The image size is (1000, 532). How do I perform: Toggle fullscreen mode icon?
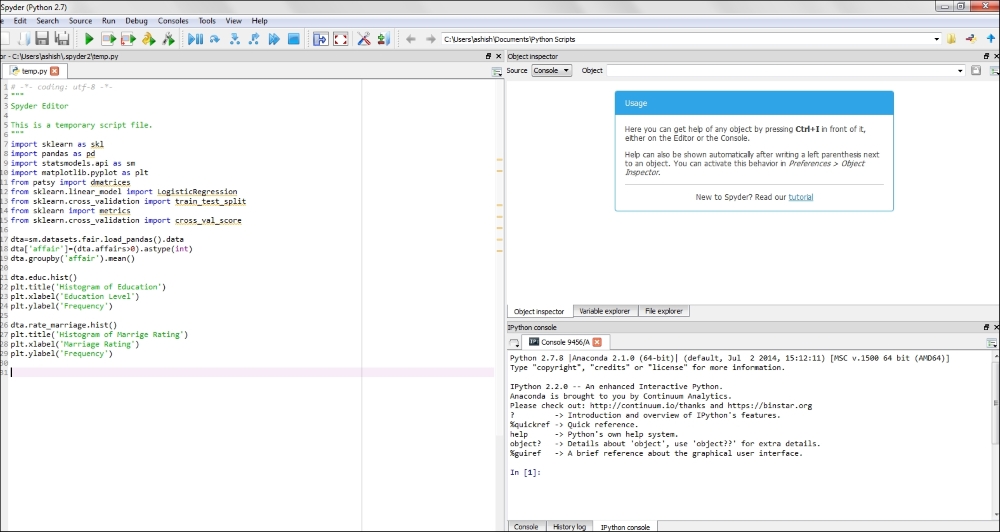pyautogui.click(x=341, y=39)
